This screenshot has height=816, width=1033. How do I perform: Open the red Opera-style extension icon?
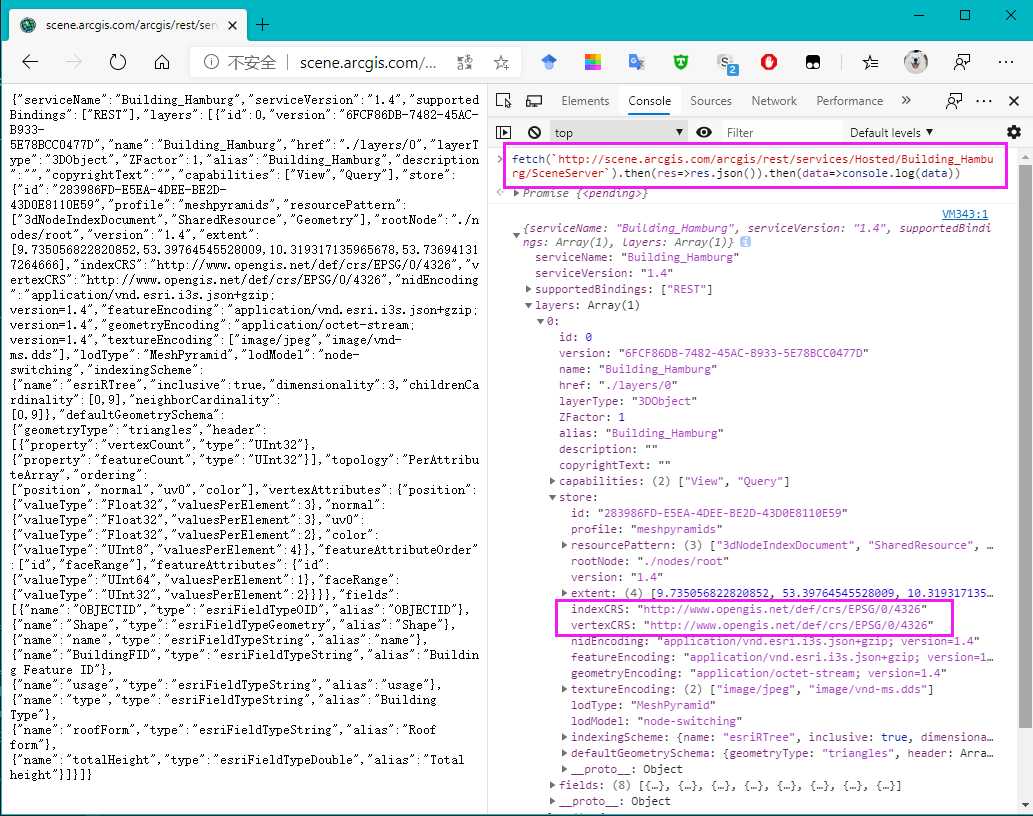click(768, 62)
